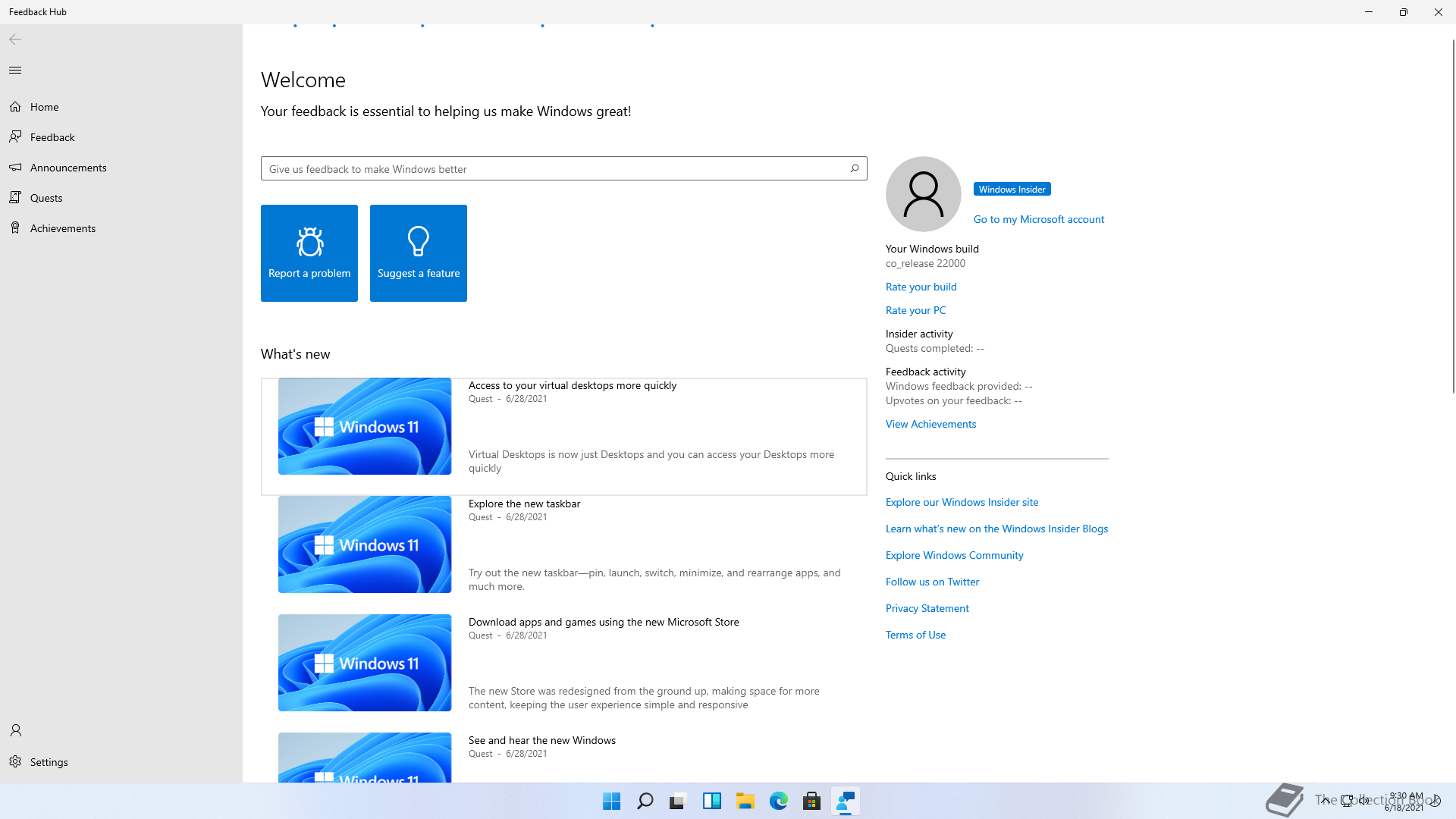Open the Widgets taskbar icon

click(x=711, y=802)
